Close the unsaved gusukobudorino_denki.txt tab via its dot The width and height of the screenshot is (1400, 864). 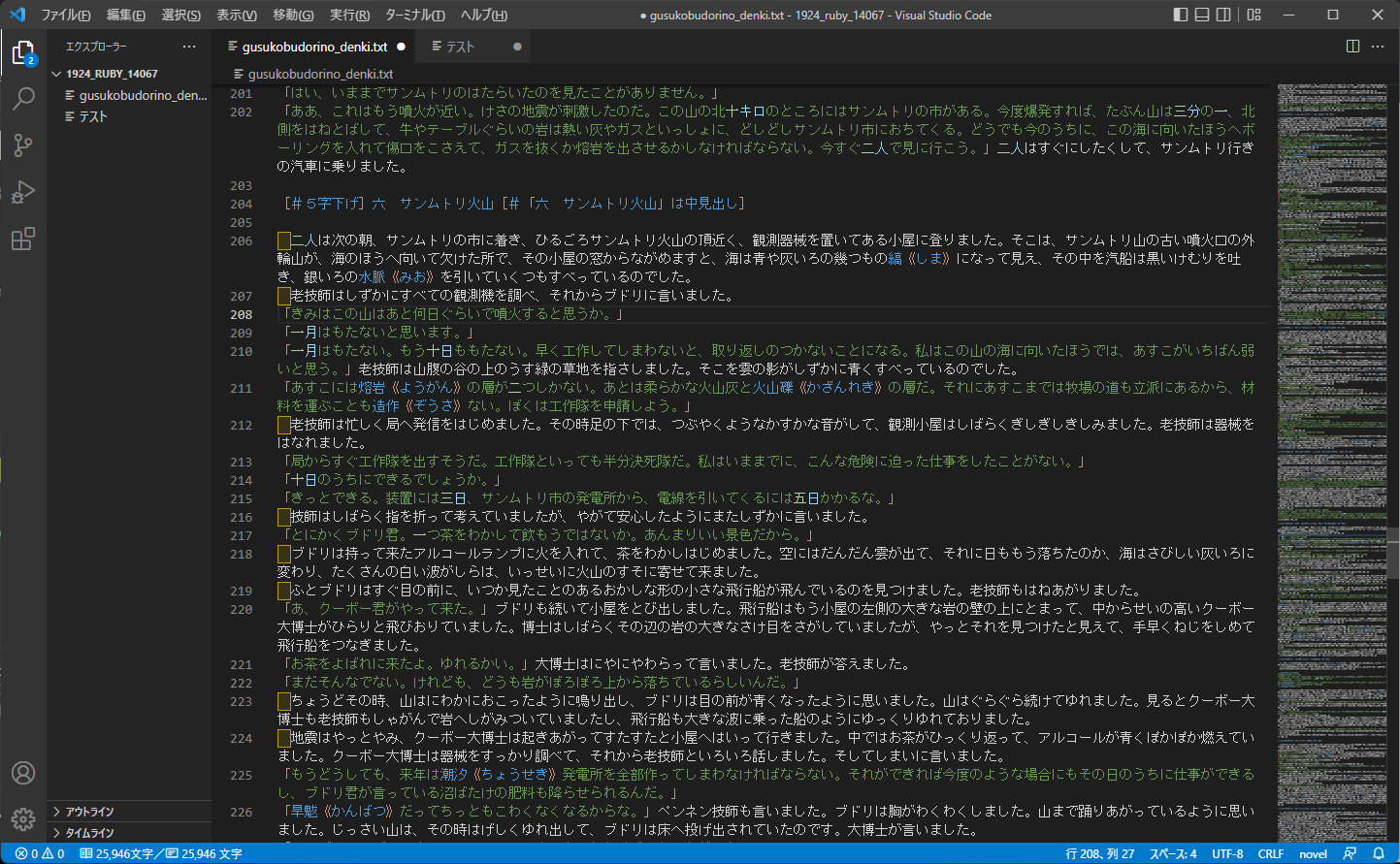click(x=401, y=47)
